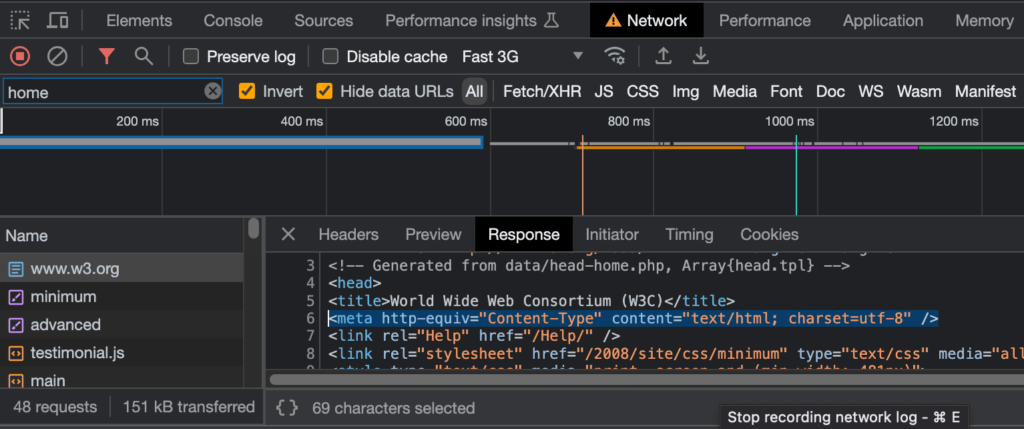Toggle the Disable cache checkbox
Viewport: 1024px width, 429px height.
click(330, 56)
